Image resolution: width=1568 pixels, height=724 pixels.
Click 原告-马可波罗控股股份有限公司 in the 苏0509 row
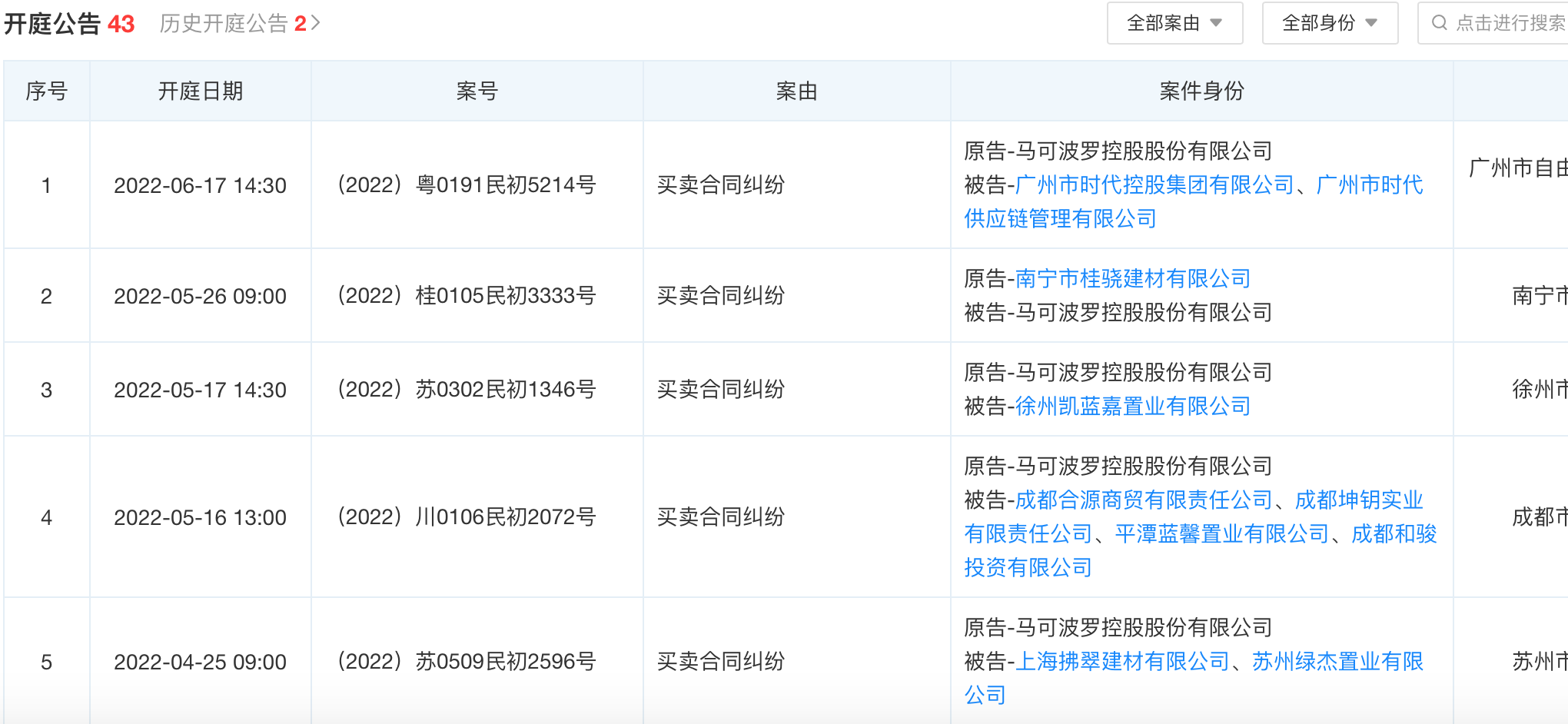[x=1118, y=628]
